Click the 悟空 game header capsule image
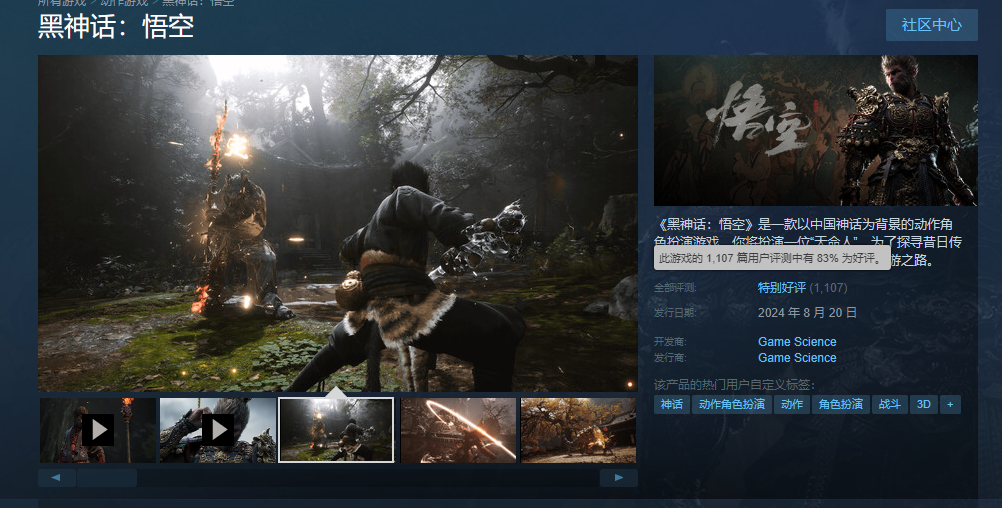The height and width of the screenshot is (508, 1002). click(x=815, y=130)
